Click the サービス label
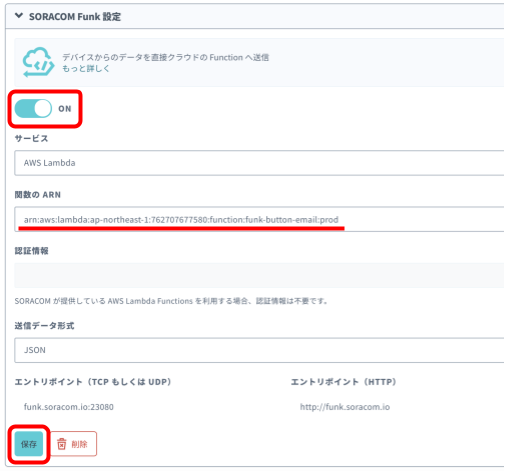Screen dimensions: 505x471 31,138
